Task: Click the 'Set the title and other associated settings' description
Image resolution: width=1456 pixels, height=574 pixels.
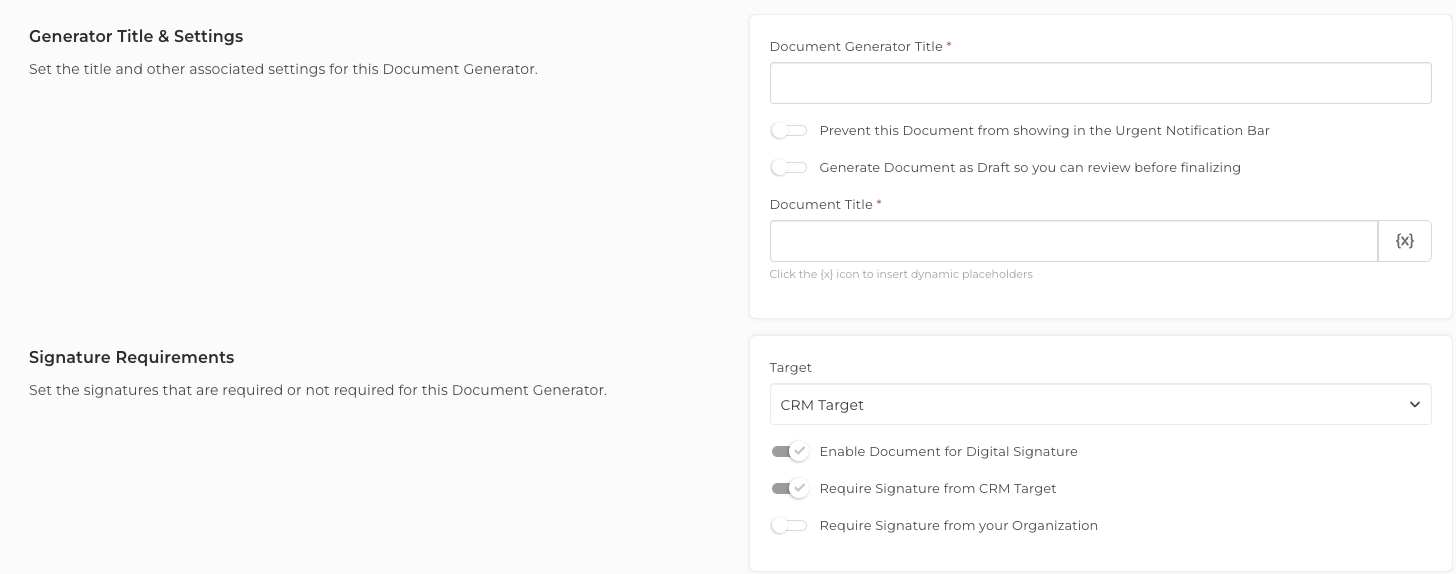Action: click(283, 70)
